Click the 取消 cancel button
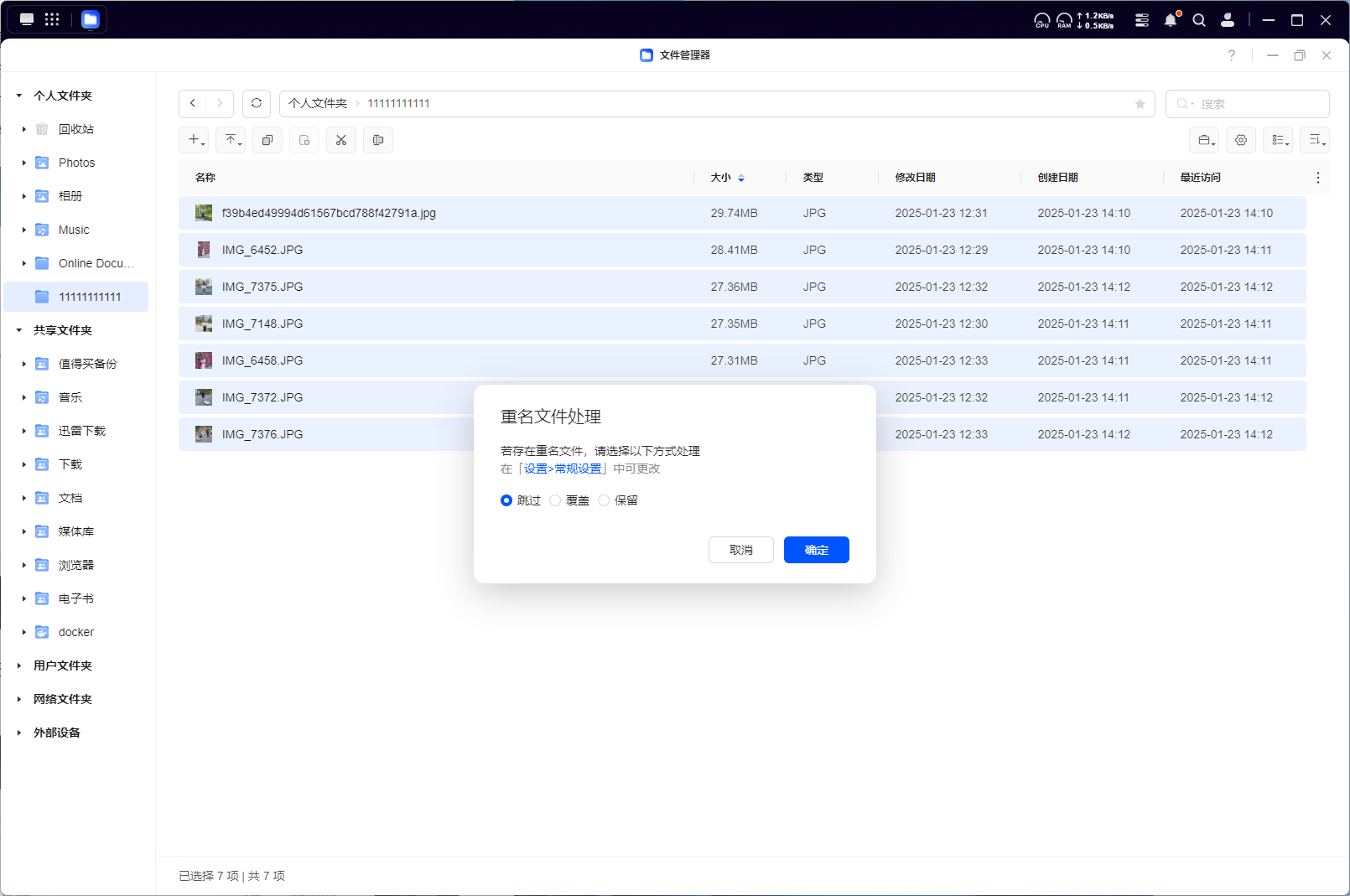Screen dimensions: 1350x896 click(x=741, y=550)
